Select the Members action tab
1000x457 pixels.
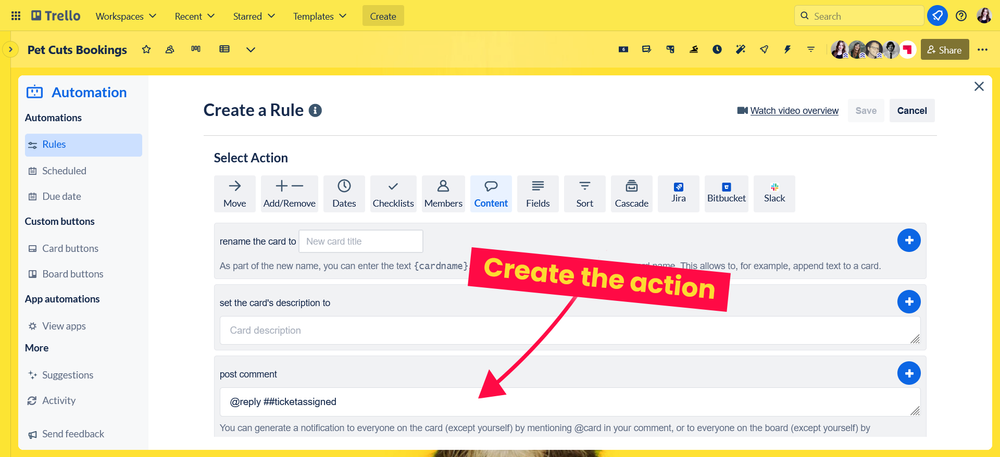tap(443, 194)
